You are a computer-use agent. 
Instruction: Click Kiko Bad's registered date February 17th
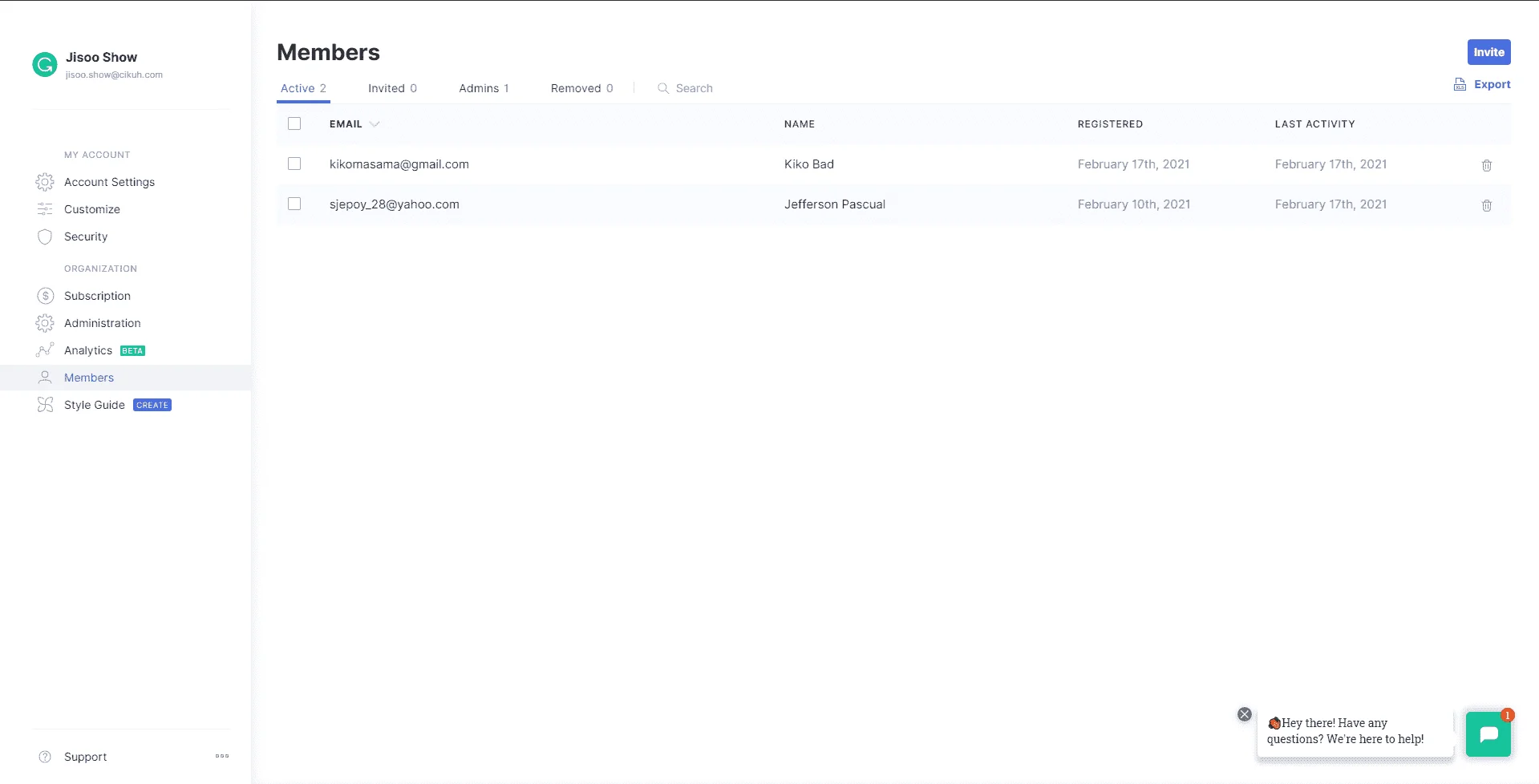click(x=1133, y=164)
